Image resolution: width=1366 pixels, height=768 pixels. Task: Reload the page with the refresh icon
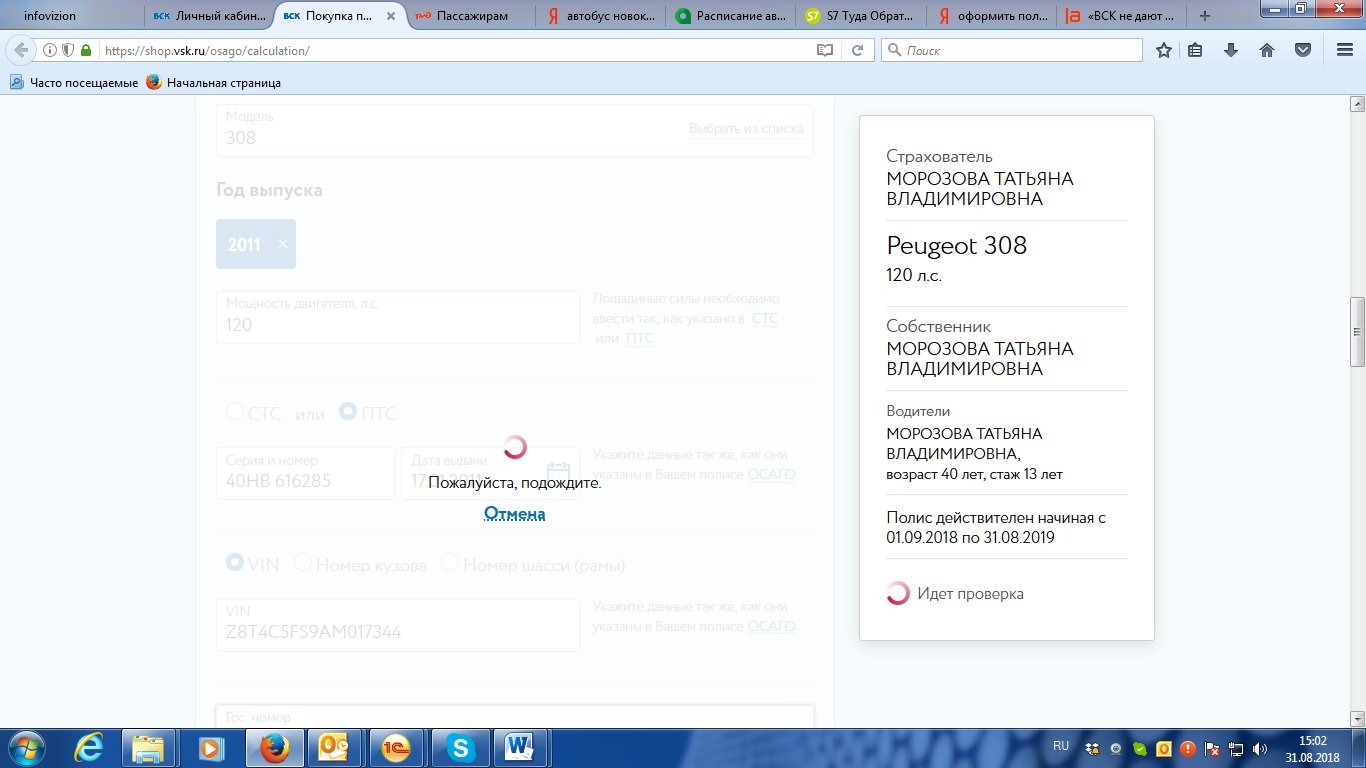tap(857, 50)
